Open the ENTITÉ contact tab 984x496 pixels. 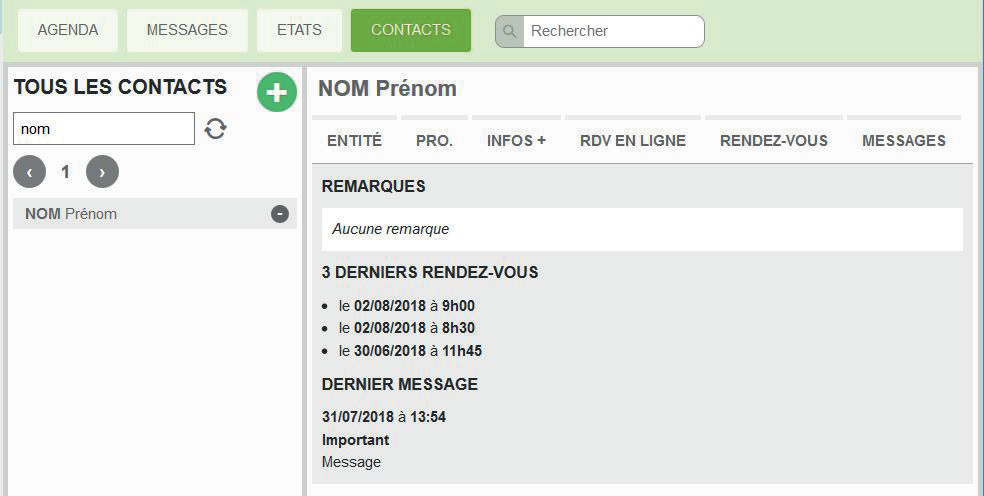354,141
